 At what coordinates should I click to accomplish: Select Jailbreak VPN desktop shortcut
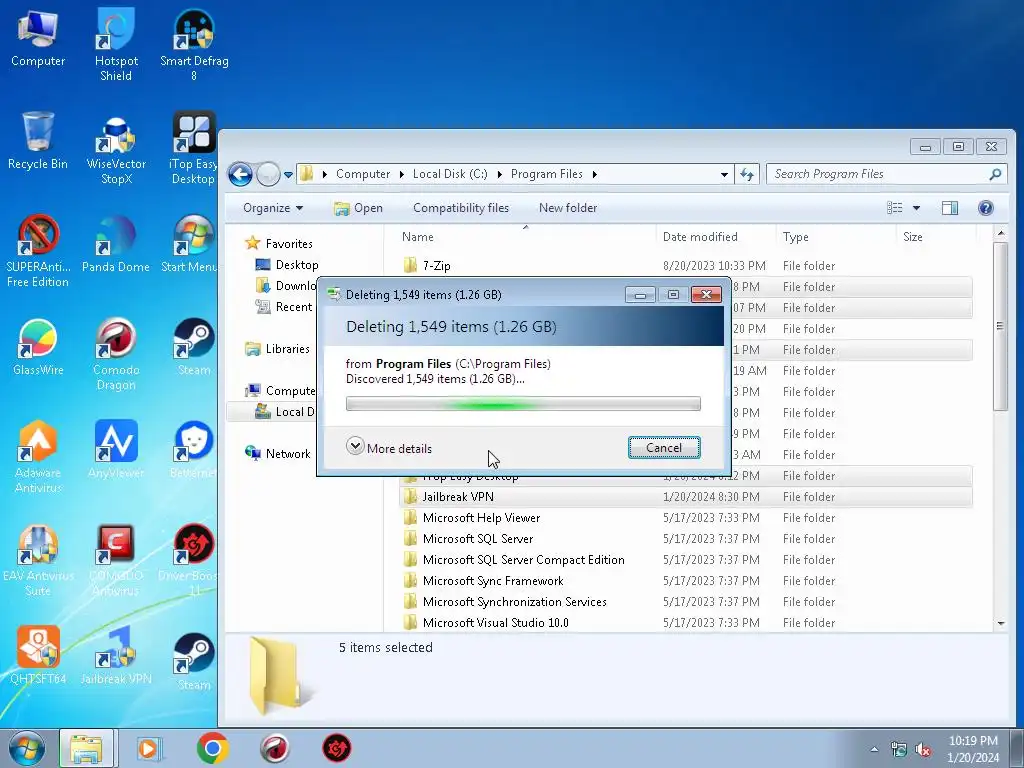pyautogui.click(x=116, y=656)
